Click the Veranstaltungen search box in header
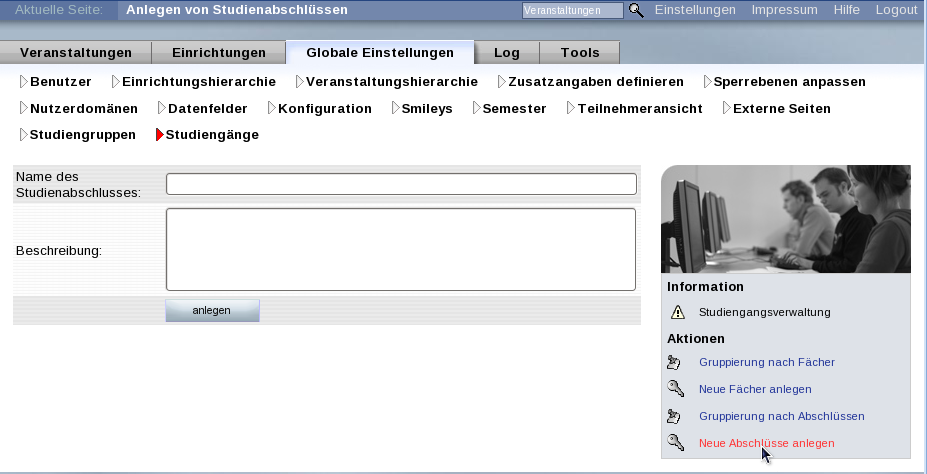 (x=572, y=10)
